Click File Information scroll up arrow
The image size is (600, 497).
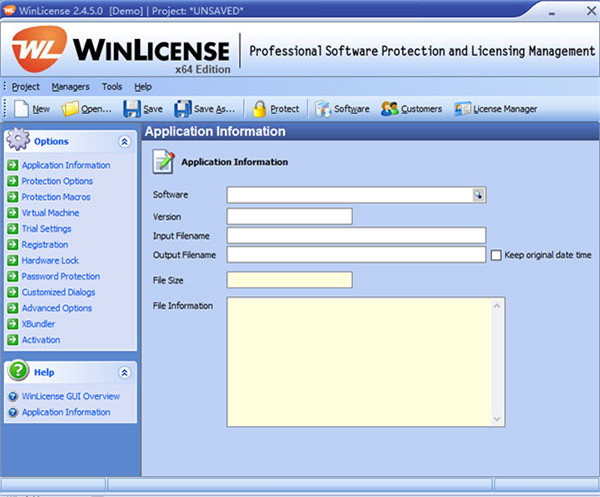497,306
